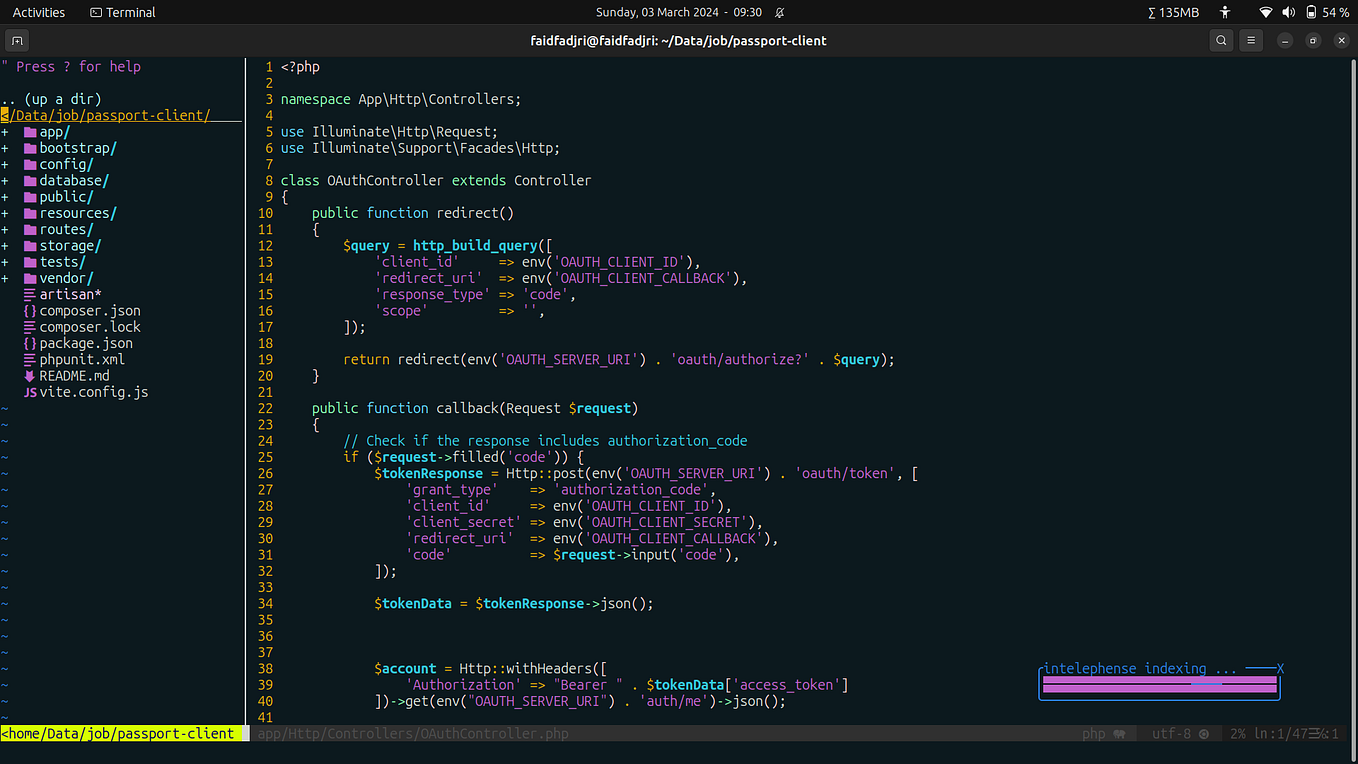Open the terminal search icon
Screen dimensions: 1358x764
(x=1221, y=41)
